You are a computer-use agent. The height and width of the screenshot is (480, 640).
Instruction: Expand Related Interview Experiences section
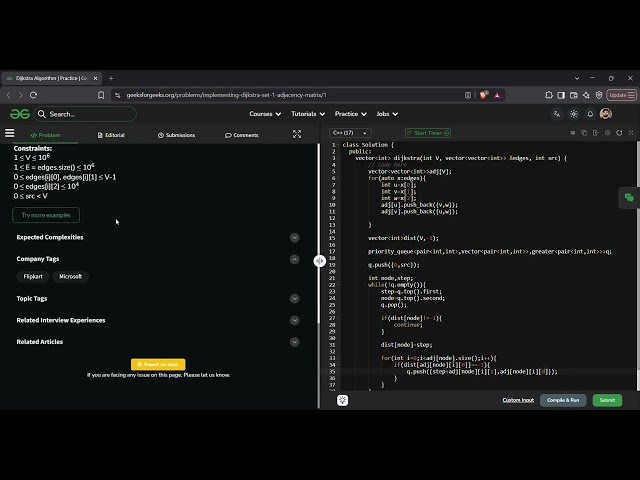[x=294, y=320]
